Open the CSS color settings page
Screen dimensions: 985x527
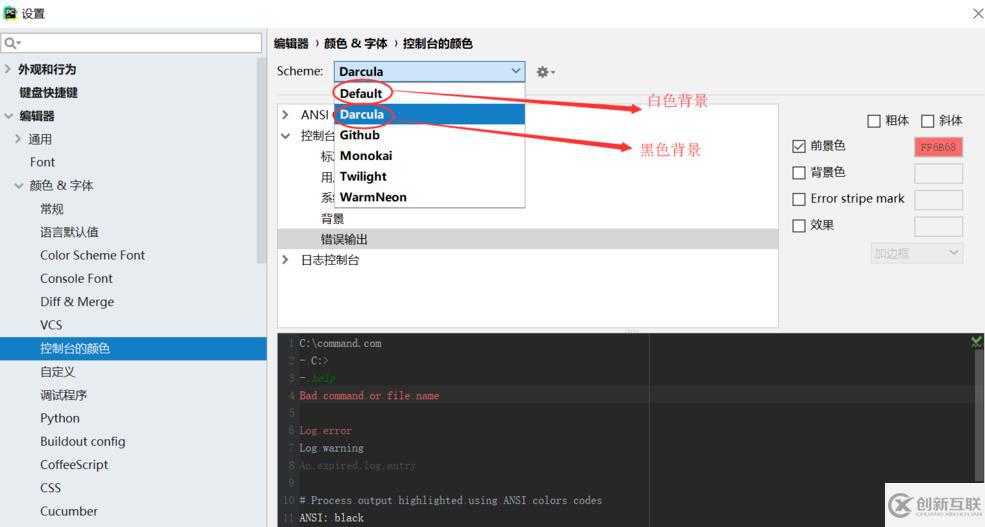tap(50, 488)
